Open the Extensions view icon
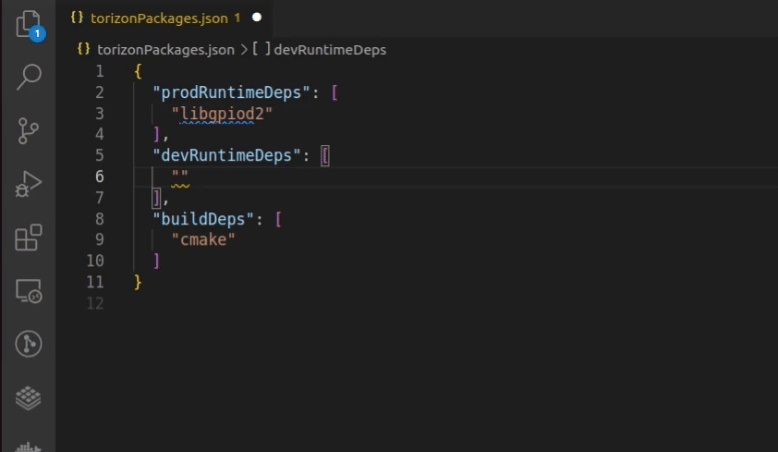 (28, 238)
